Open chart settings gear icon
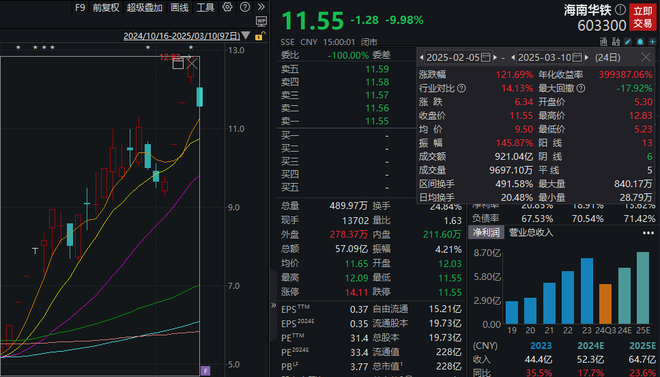Image resolution: width=660 pixels, height=377 pixels. [x=227, y=7]
